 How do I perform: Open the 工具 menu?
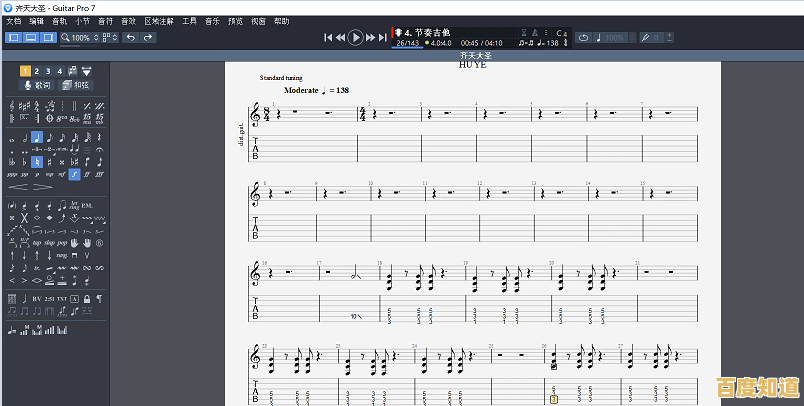[x=190, y=20]
